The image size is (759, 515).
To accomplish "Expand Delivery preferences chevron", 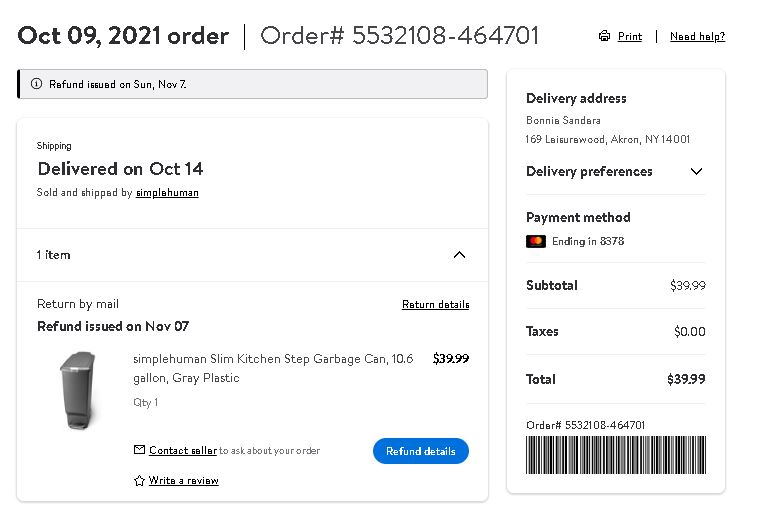I will tap(696, 171).
